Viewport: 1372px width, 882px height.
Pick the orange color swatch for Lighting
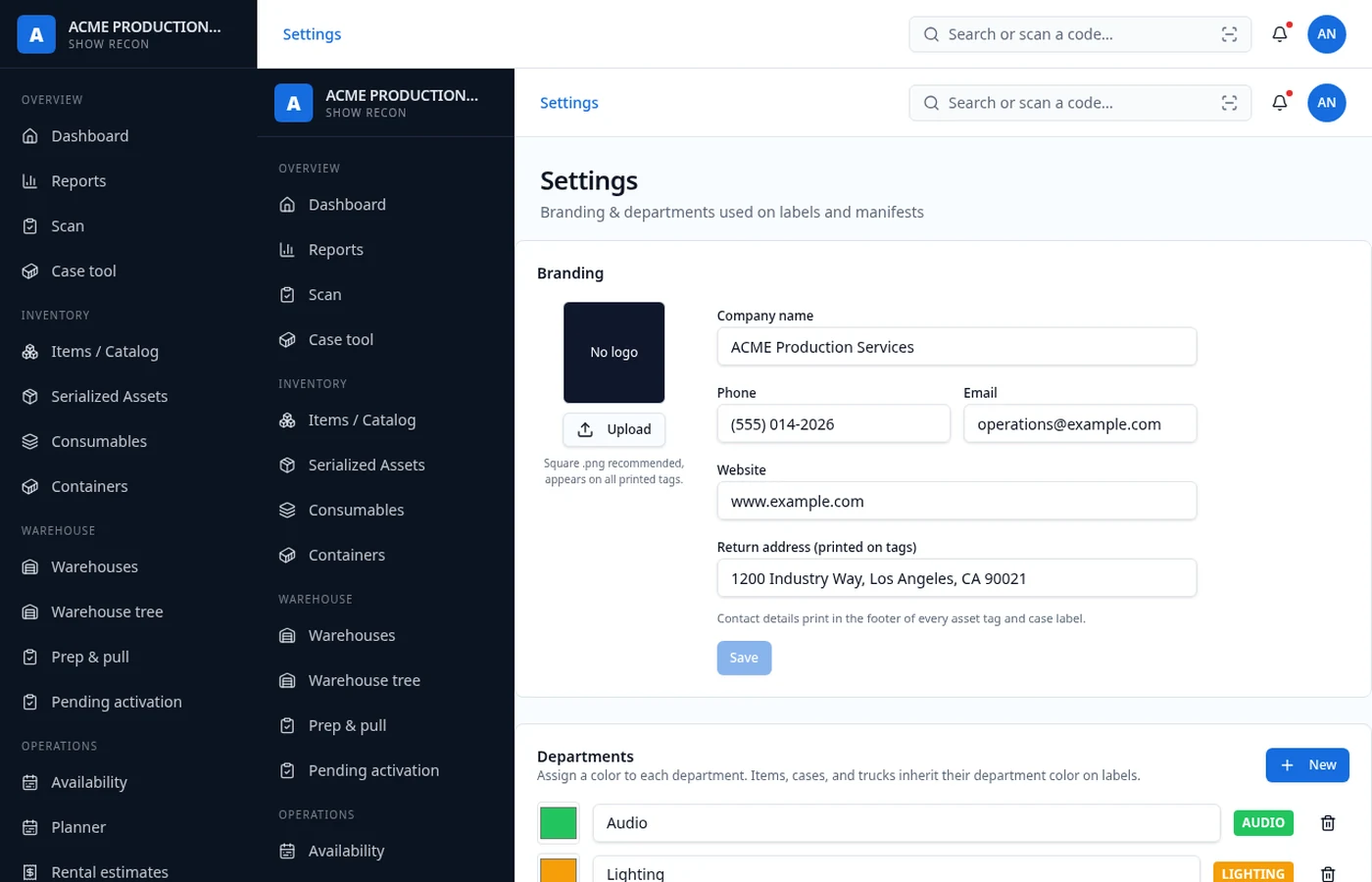(x=559, y=869)
